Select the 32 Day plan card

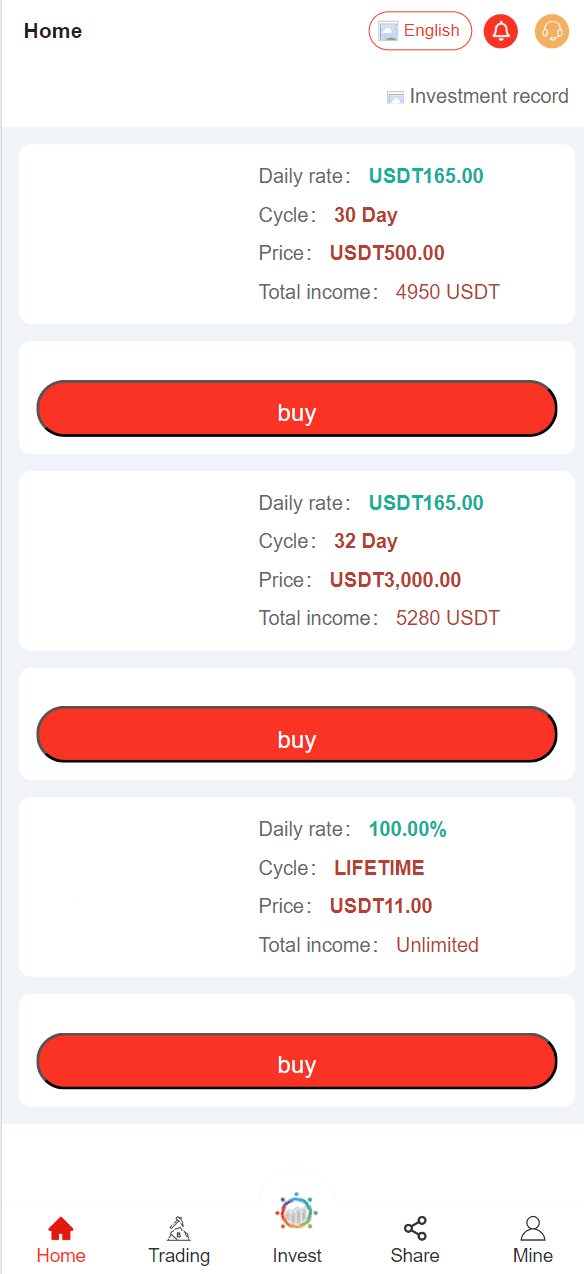[297, 560]
